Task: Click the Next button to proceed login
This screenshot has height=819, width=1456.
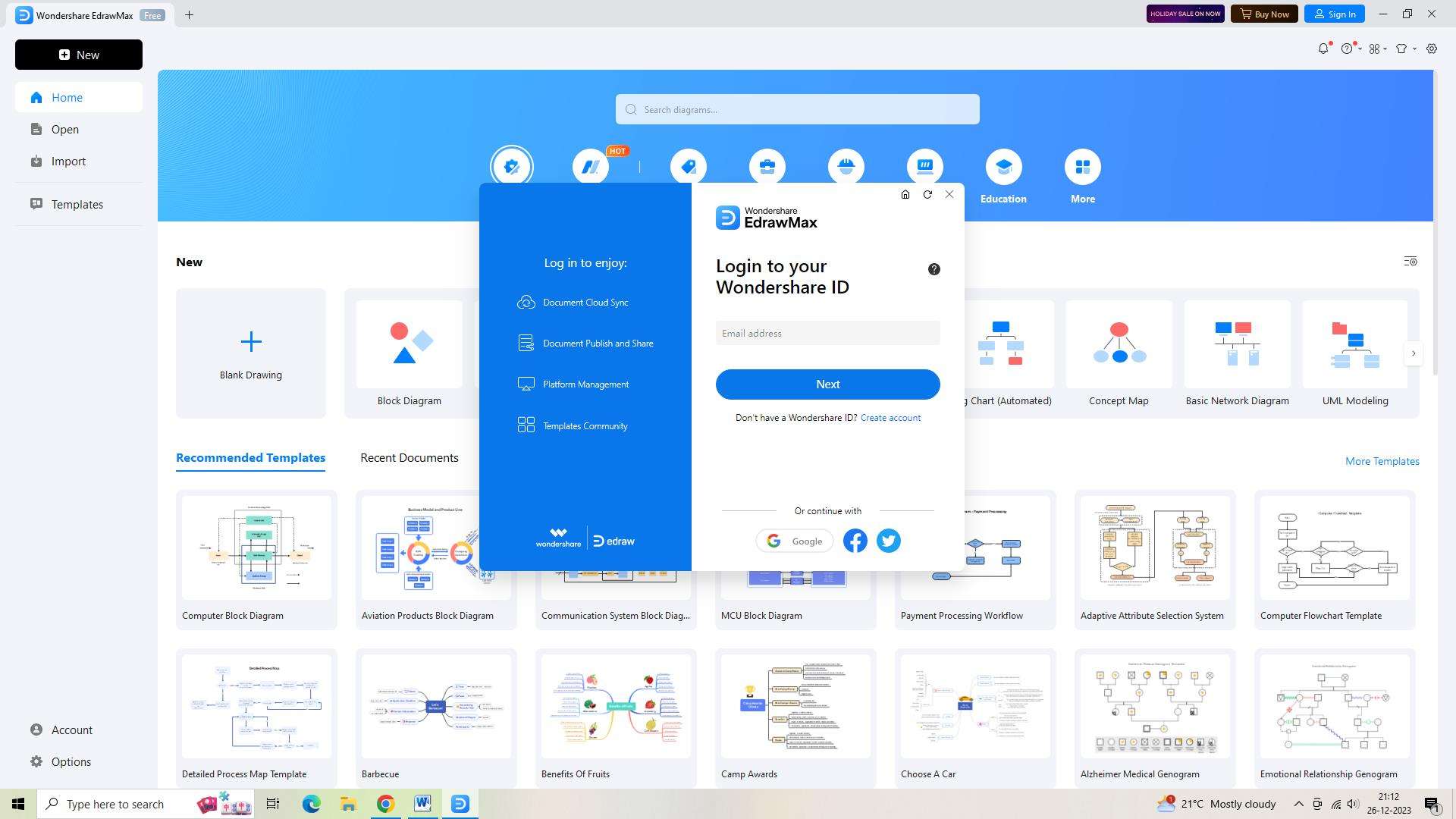Action: (x=827, y=383)
